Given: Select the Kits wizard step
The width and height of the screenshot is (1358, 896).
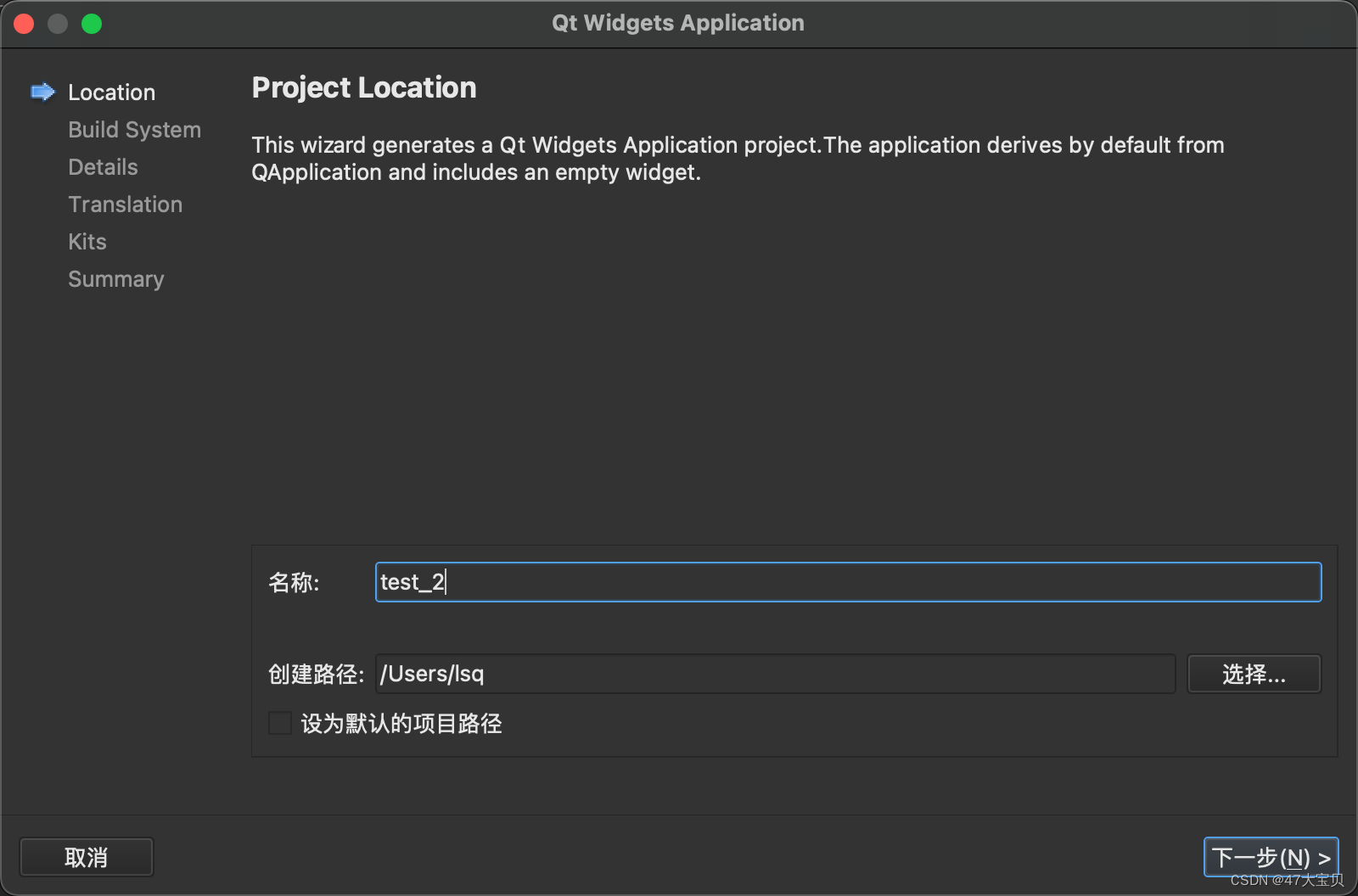Looking at the screenshot, I should coord(87,242).
